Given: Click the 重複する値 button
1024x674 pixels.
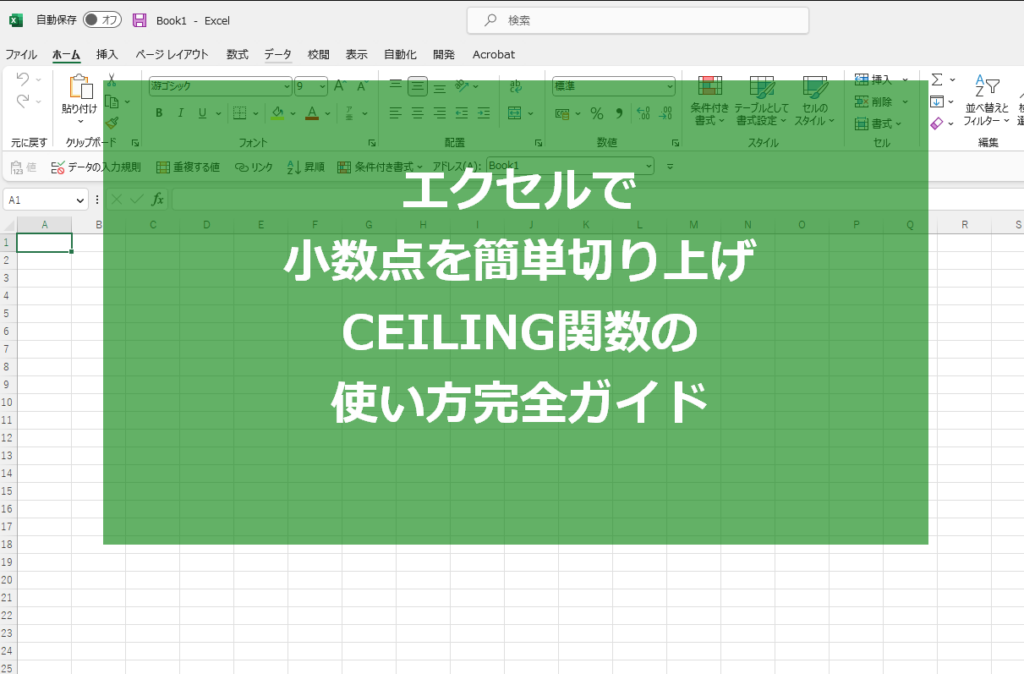Looking at the screenshot, I should (188, 167).
